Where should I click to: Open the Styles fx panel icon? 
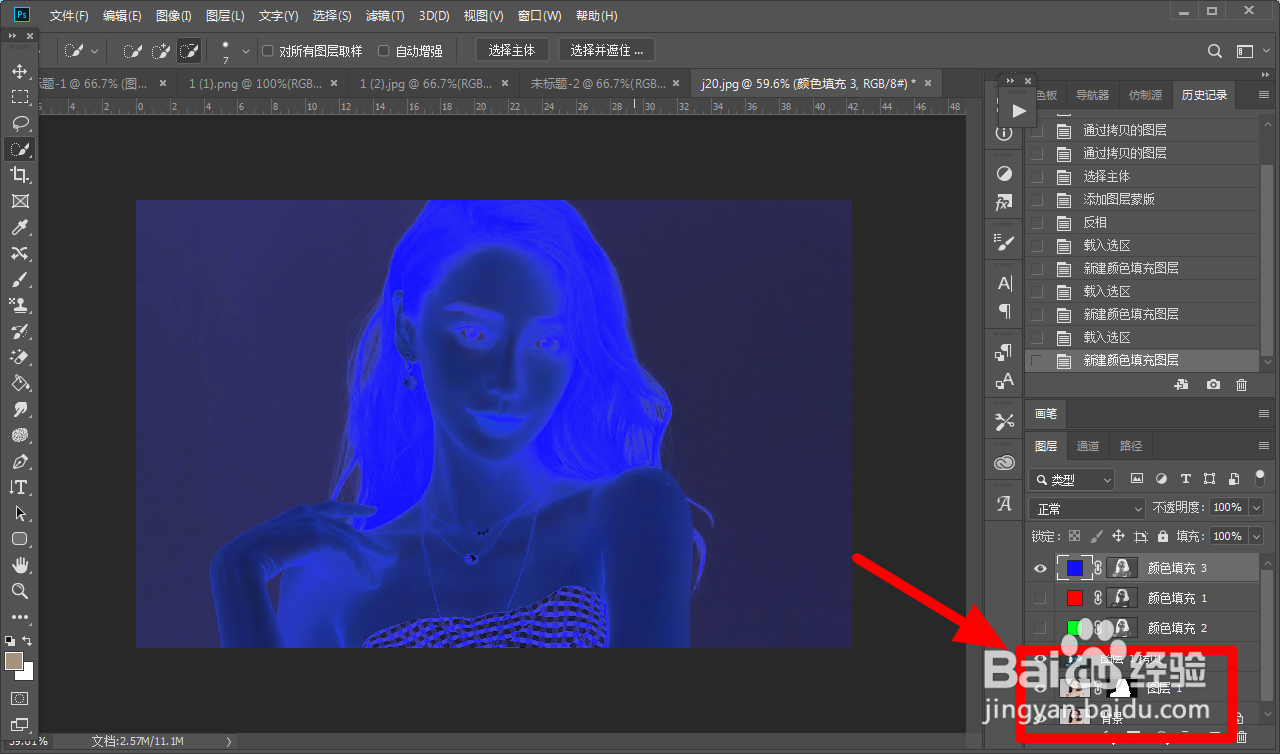point(1004,203)
